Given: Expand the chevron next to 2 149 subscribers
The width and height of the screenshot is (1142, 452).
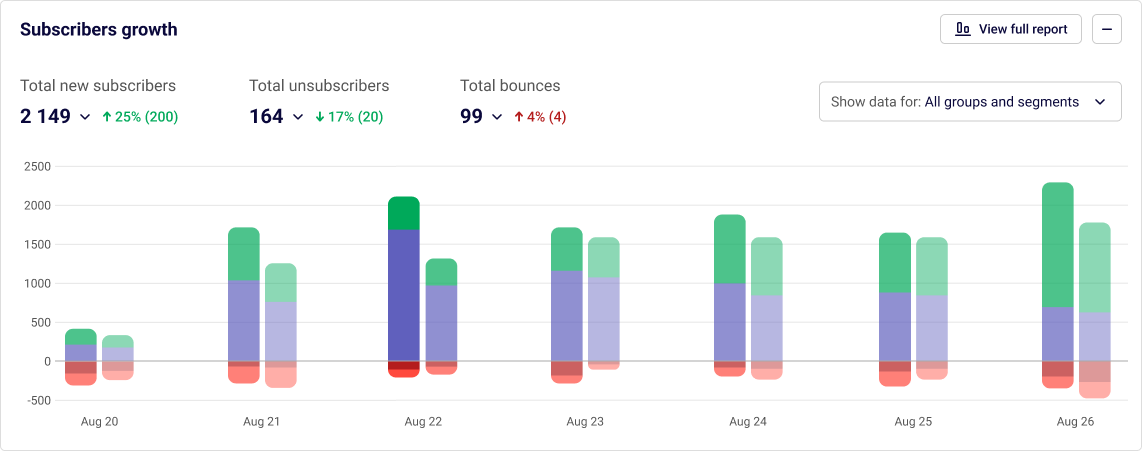Looking at the screenshot, I should (85, 117).
